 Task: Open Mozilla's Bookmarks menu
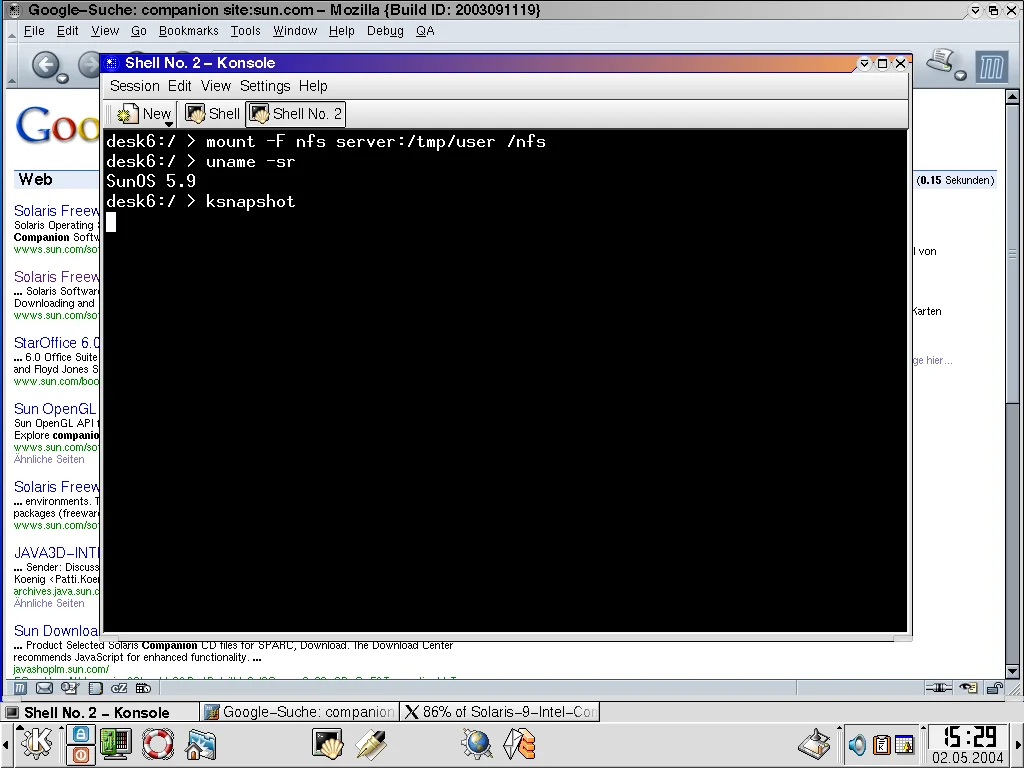189,31
